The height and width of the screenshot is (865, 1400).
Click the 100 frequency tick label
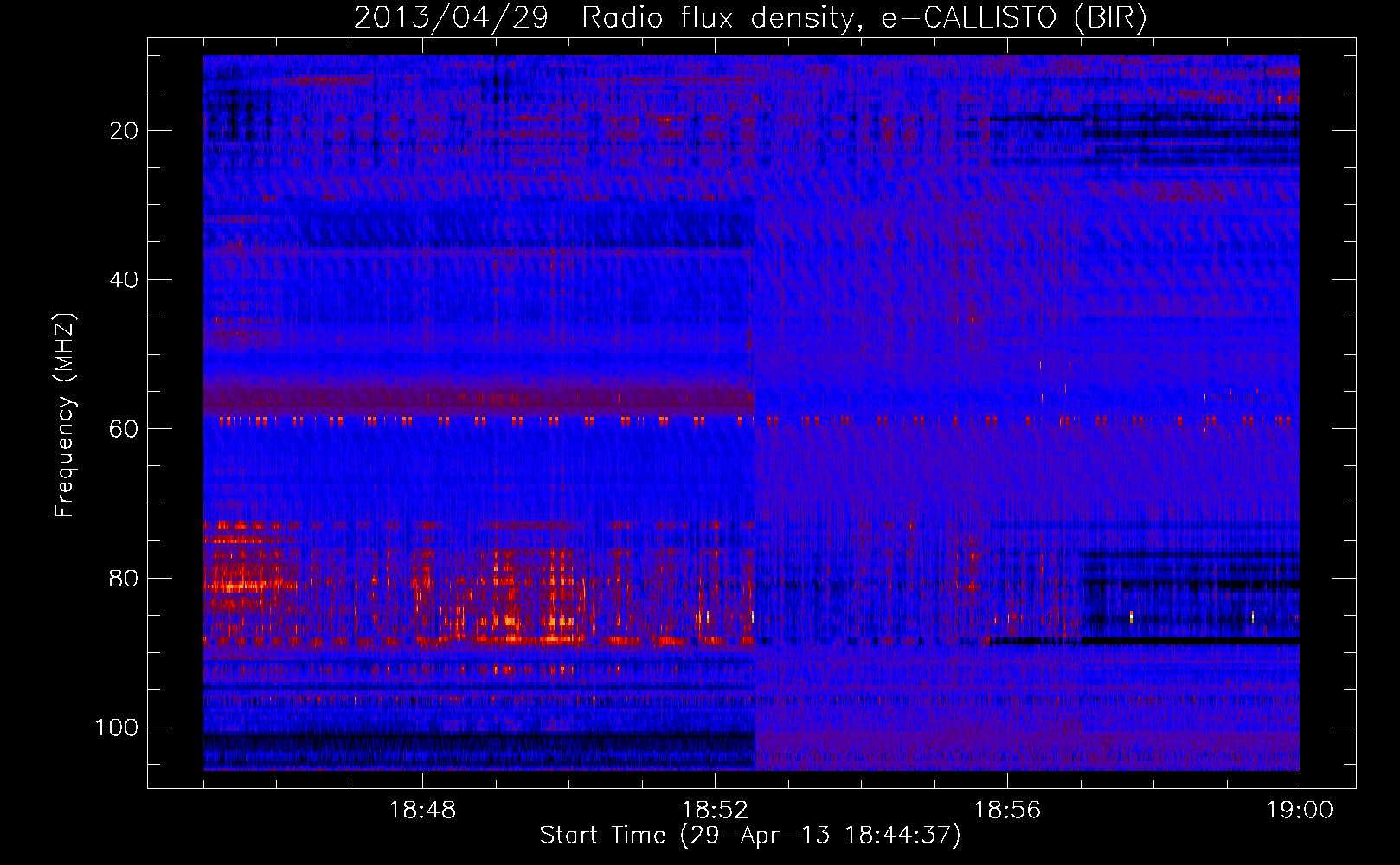(117, 727)
